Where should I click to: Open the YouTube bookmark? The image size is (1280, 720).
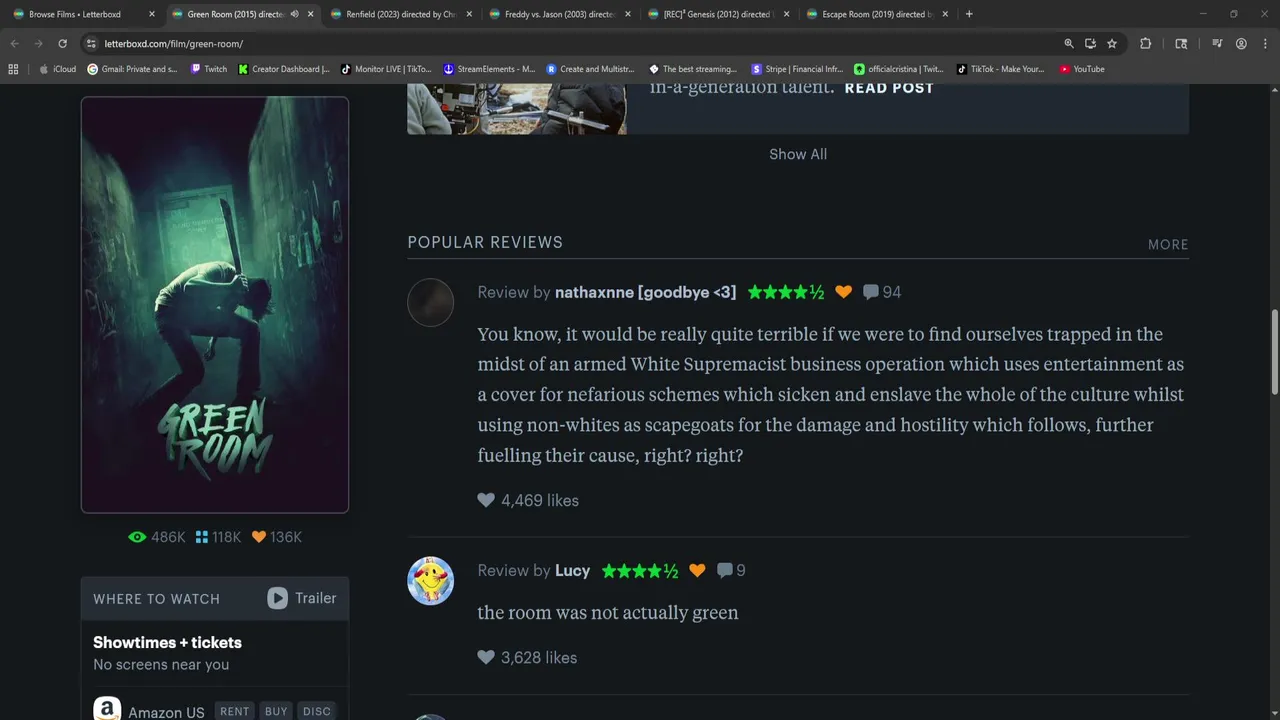(1082, 69)
